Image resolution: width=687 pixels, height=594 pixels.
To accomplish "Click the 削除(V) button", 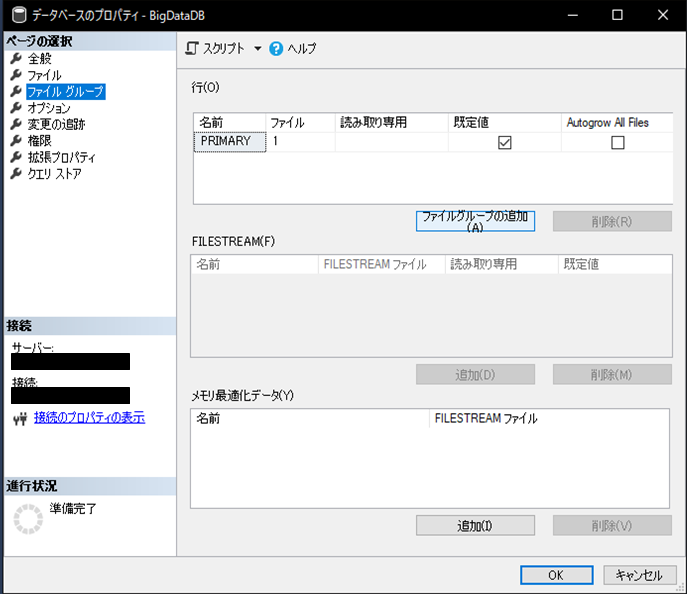I will (612, 525).
